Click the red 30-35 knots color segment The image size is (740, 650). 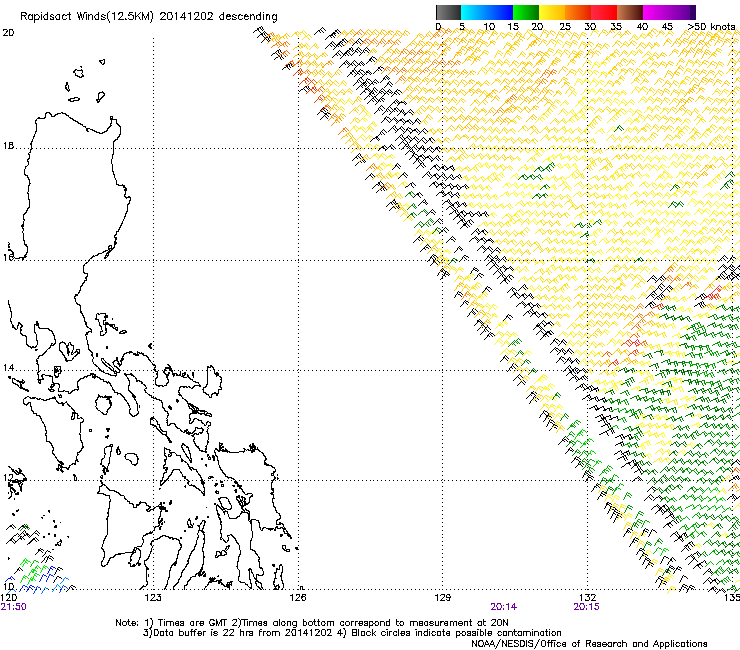click(x=604, y=12)
